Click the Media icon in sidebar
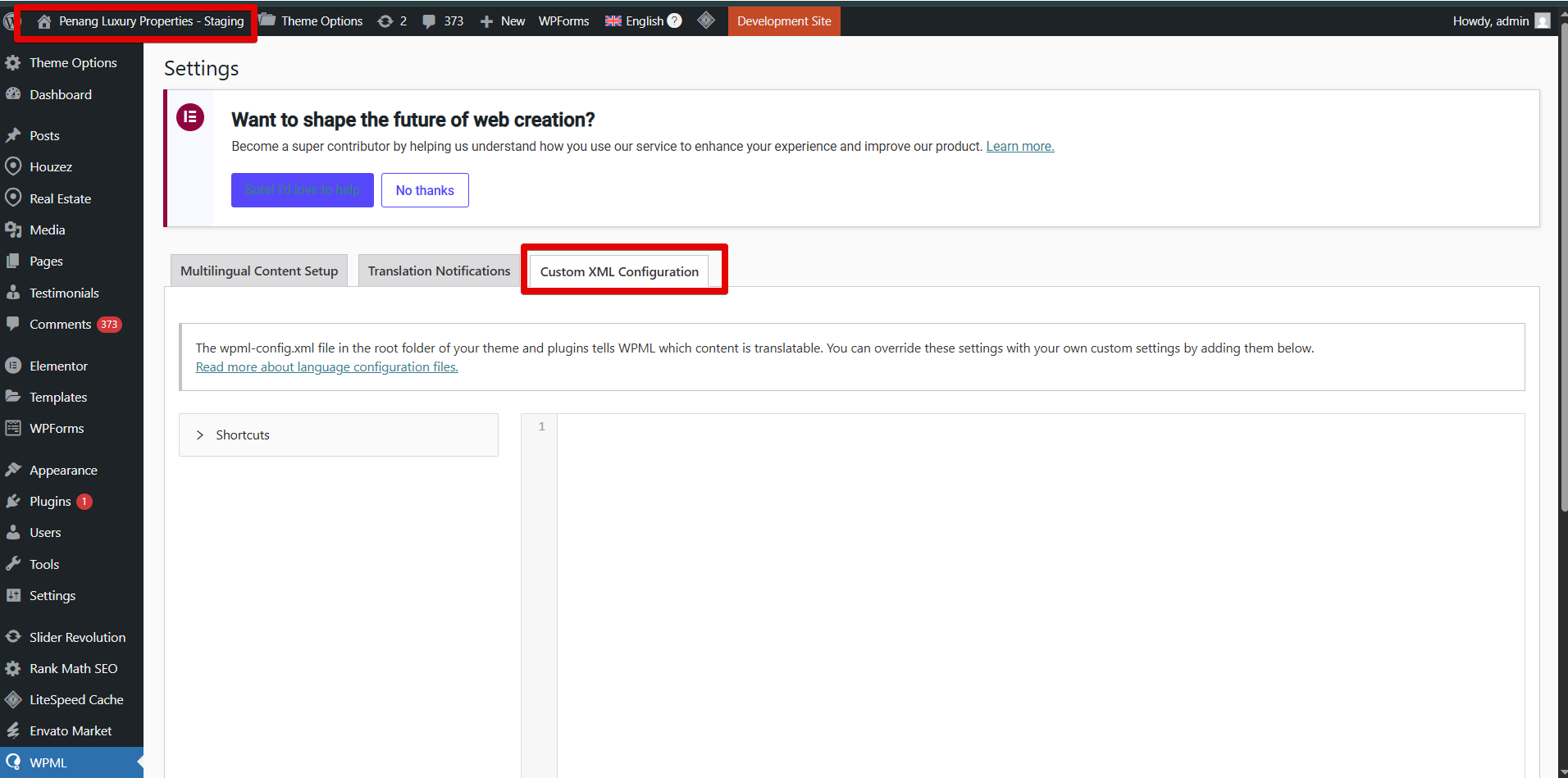Image resolution: width=1568 pixels, height=778 pixels. (x=13, y=230)
